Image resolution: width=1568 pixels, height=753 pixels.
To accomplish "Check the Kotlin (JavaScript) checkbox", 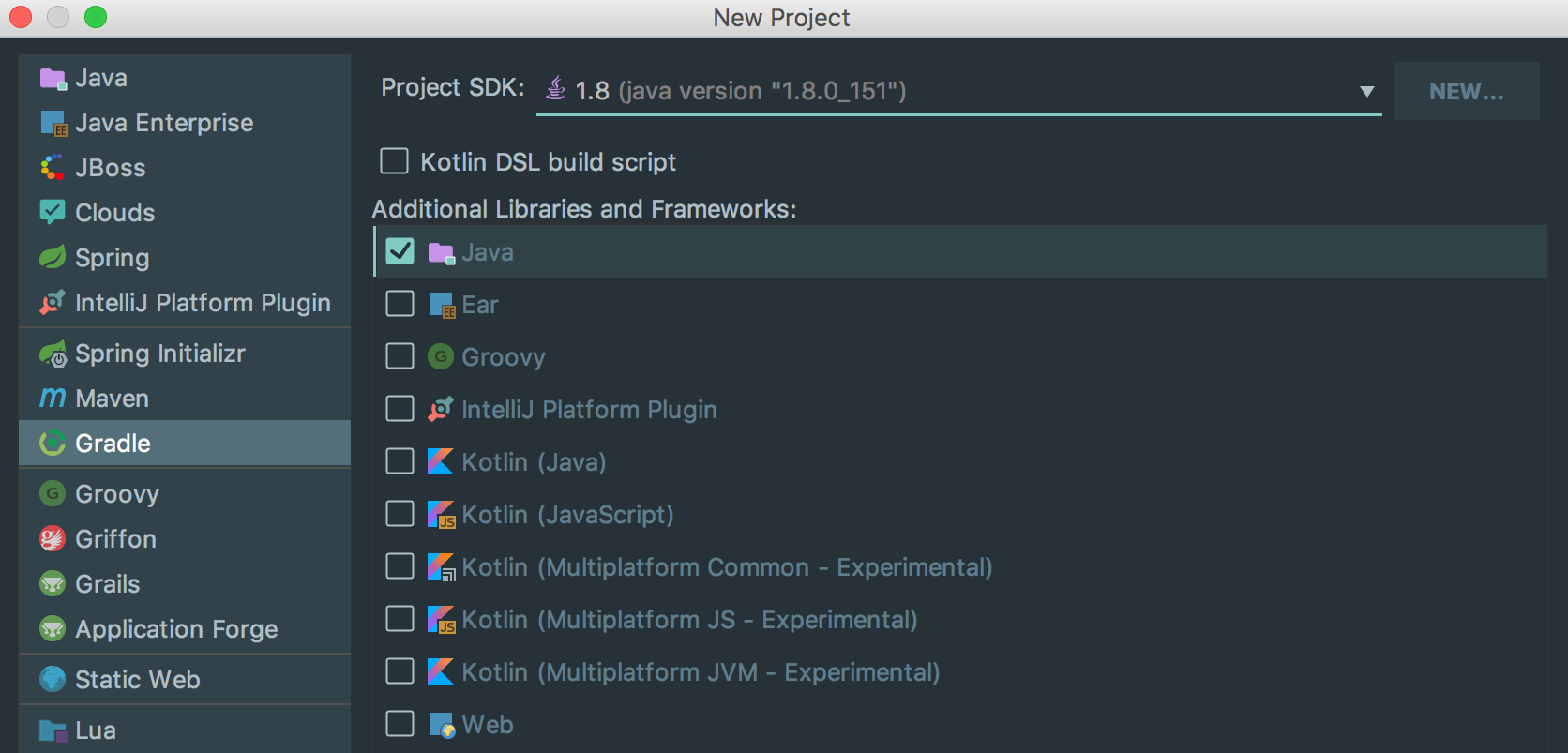I will click(400, 514).
